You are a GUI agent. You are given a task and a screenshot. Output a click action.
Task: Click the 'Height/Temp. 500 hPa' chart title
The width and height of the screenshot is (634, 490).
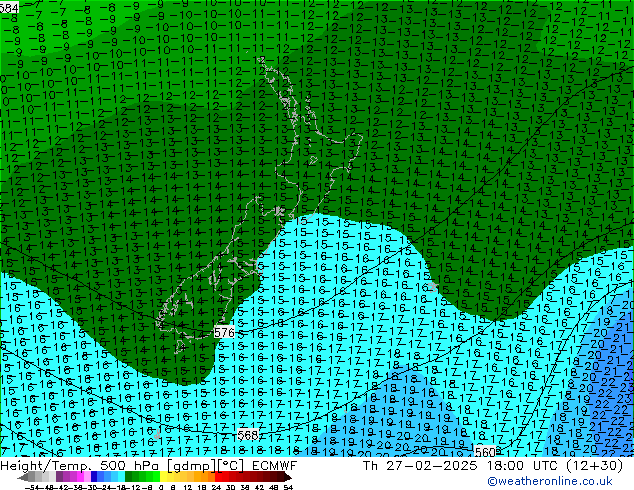[78, 466]
